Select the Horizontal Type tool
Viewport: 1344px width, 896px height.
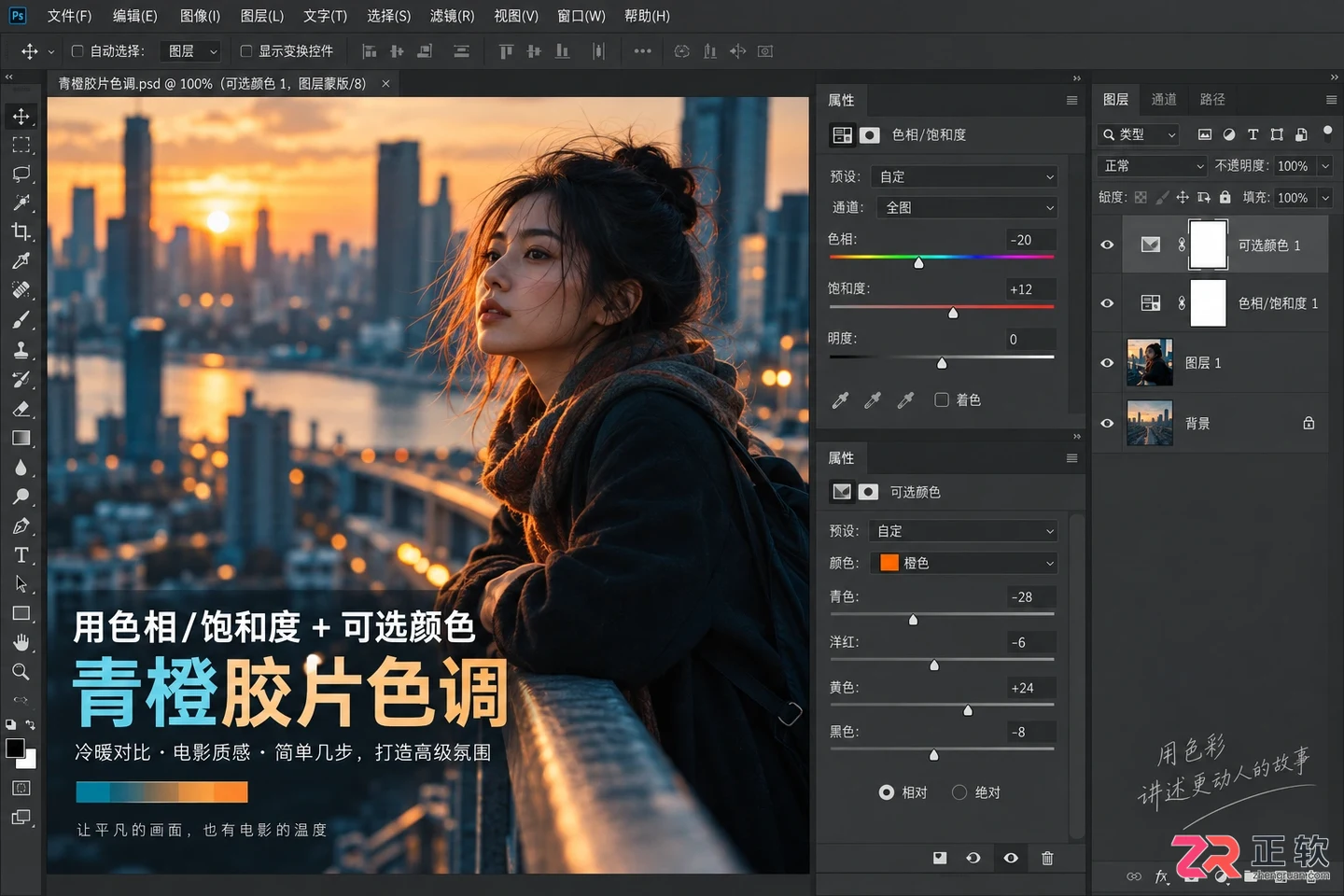tap(21, 555)
